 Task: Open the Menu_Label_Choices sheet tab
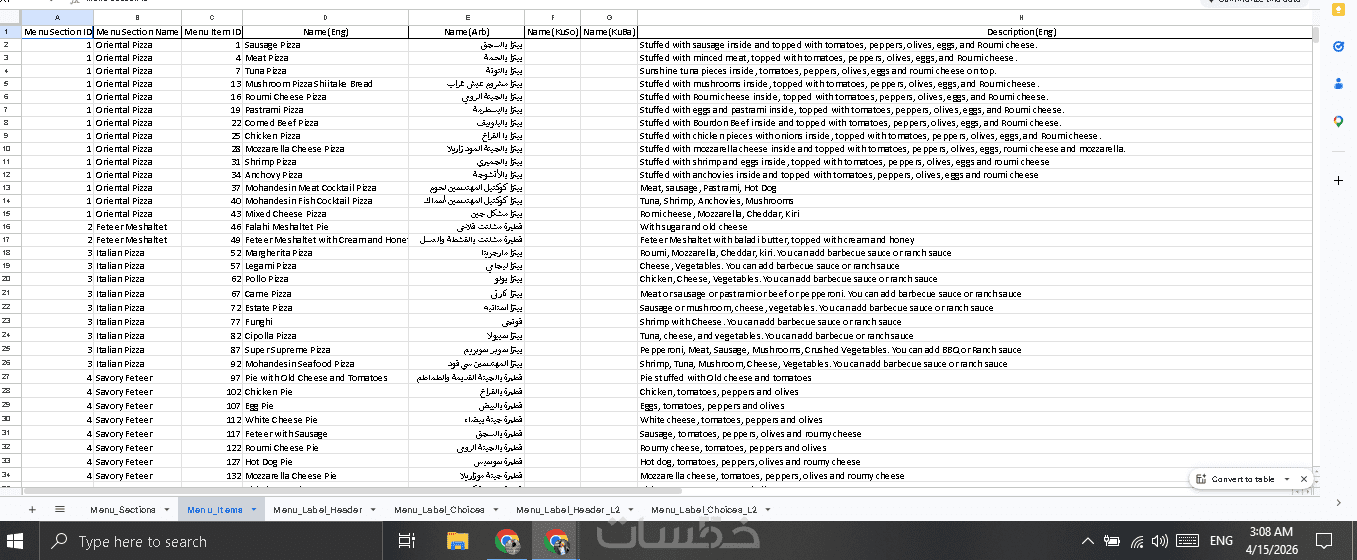click(439, 510)
